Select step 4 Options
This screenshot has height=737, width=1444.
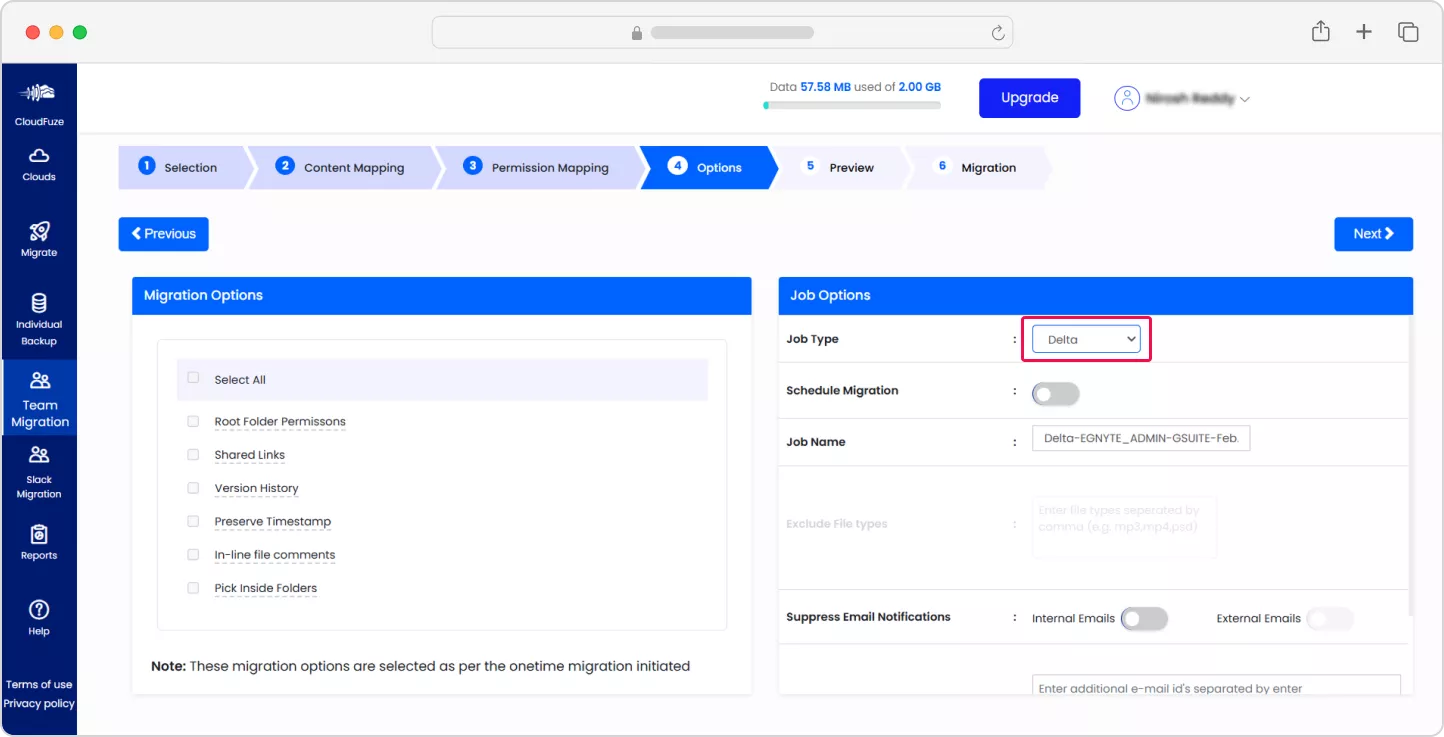[x=707, y=167]
